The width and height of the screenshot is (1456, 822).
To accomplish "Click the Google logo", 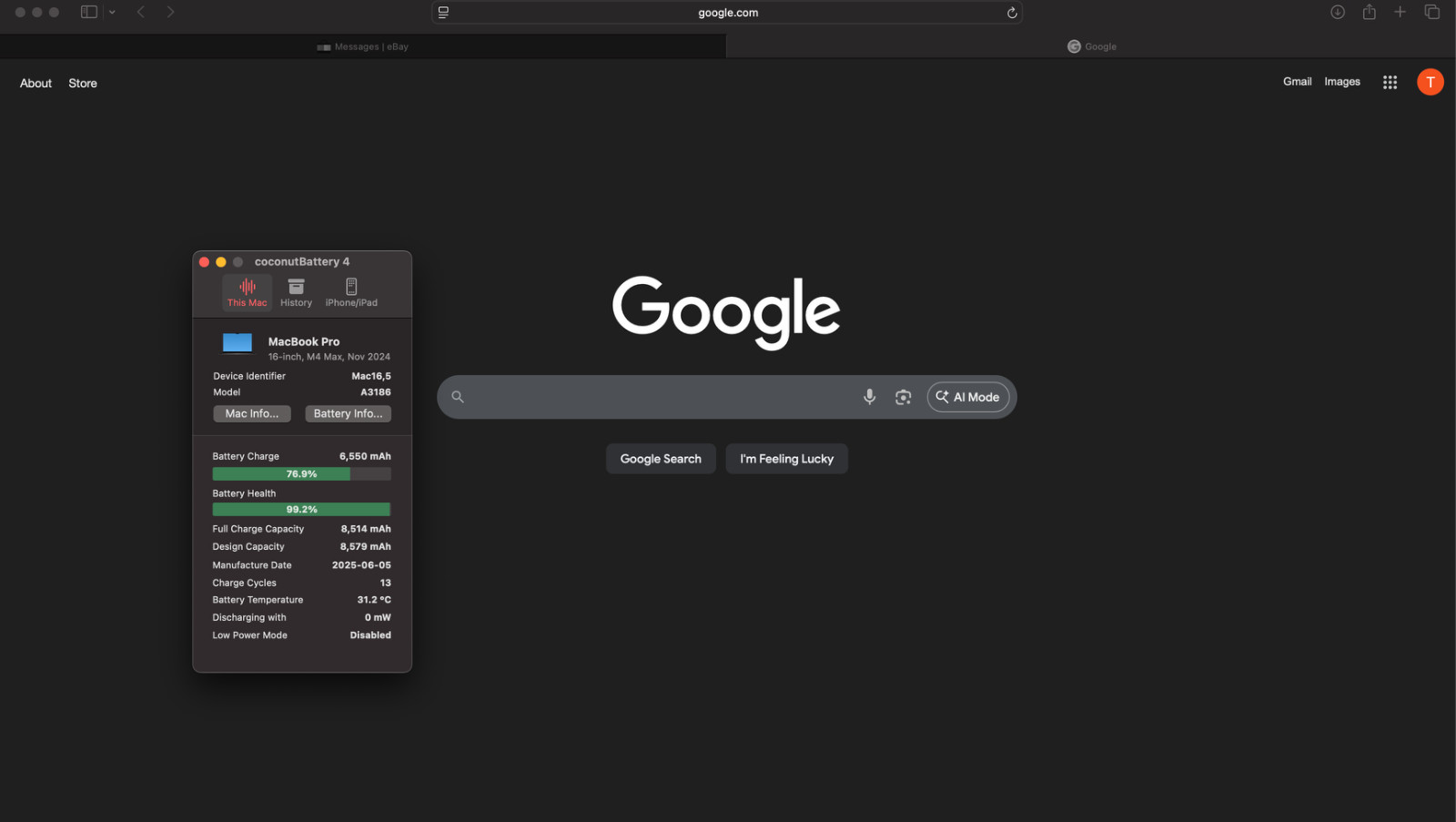I will 726,312.
